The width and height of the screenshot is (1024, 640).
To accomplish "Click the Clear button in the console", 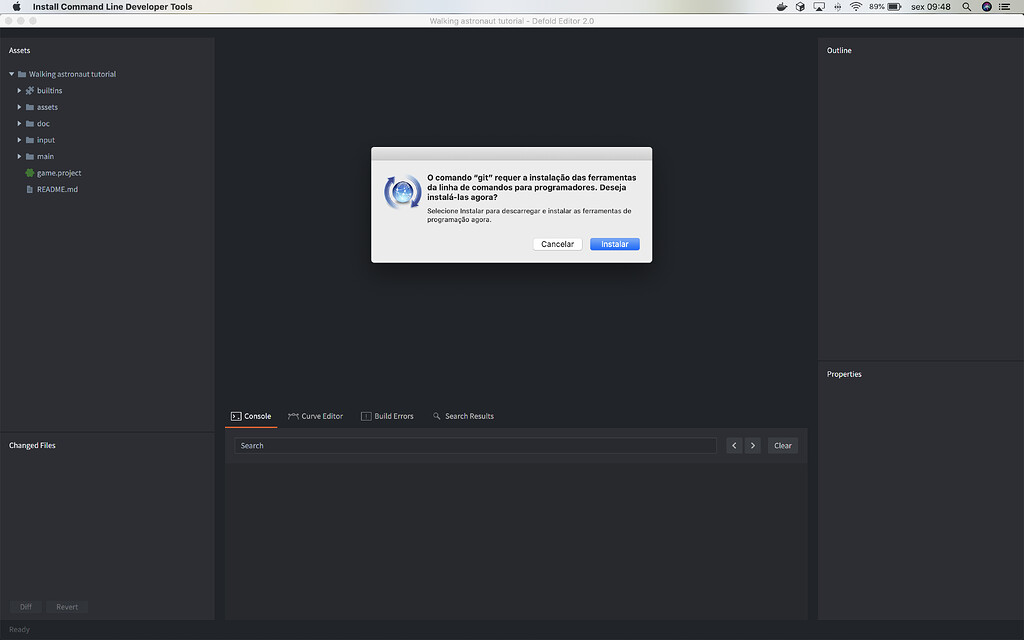I will pos(782,445).
